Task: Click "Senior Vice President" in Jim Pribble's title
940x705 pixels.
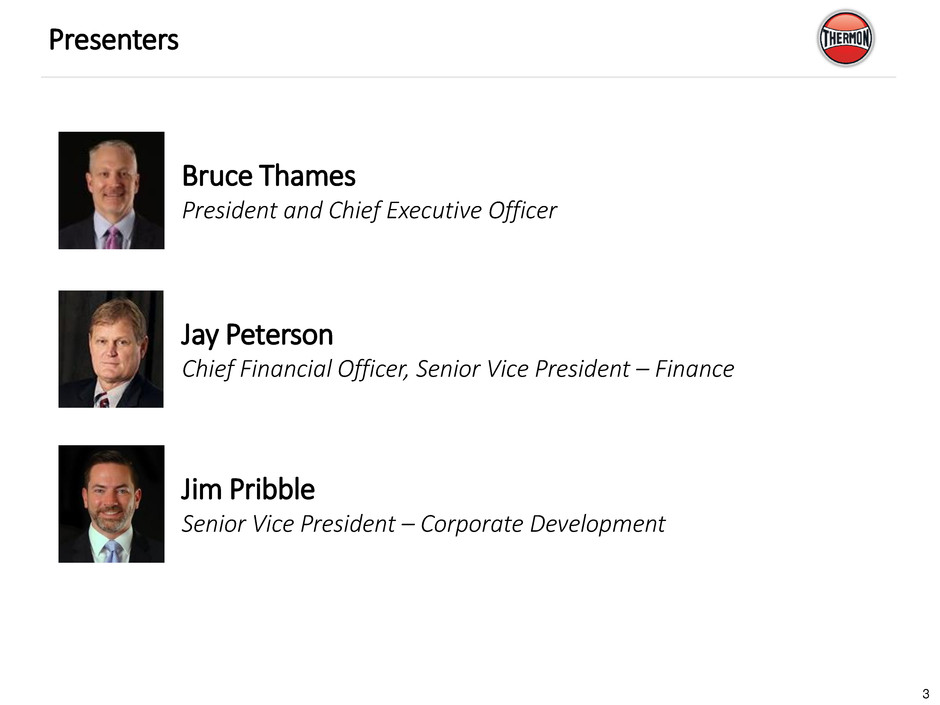Action: (x=288, y=524)
